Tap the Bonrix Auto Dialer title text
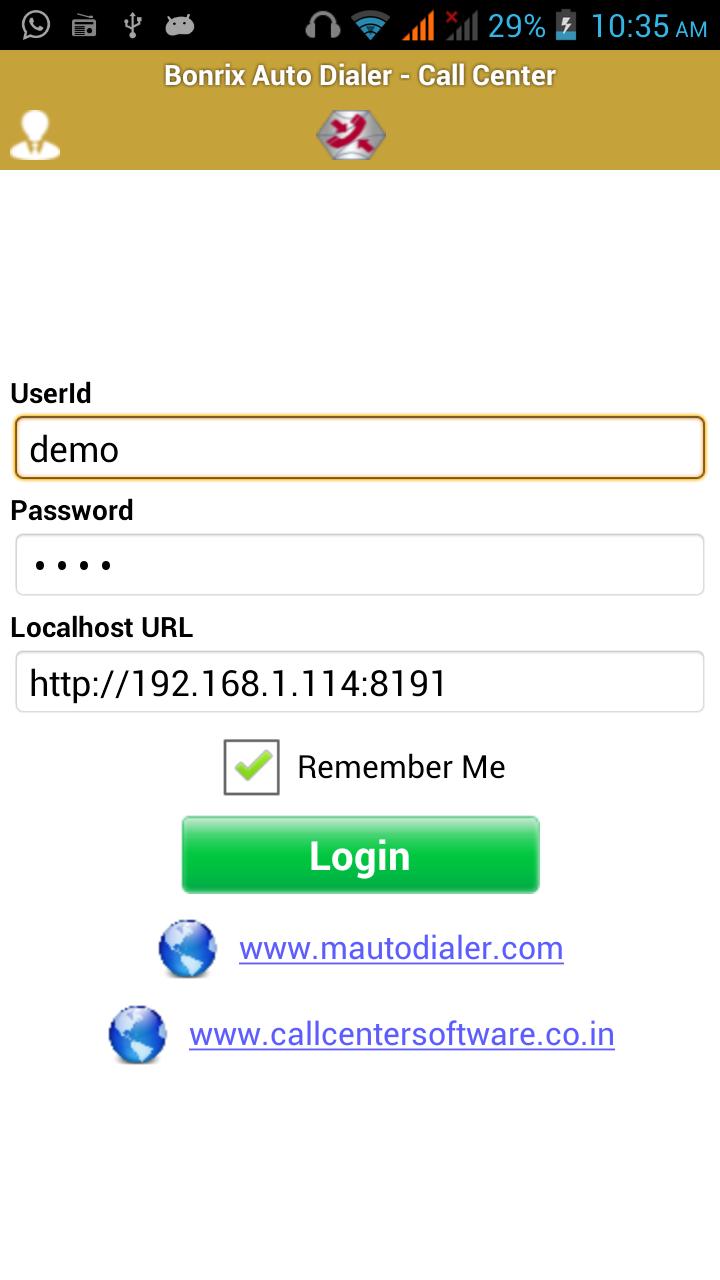The image size is (720, 1280). click(360, 75)
